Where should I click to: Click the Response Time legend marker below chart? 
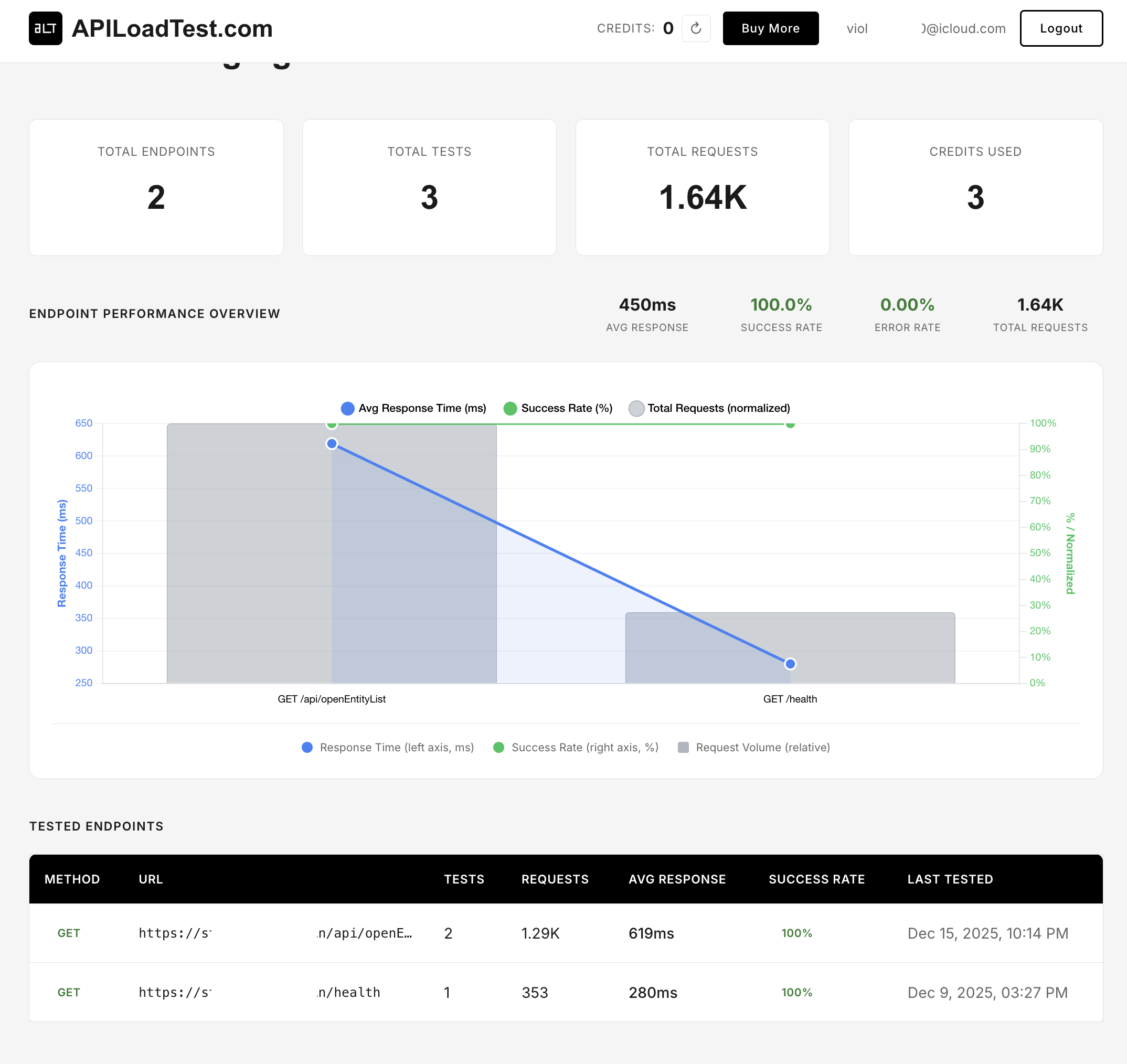click(x=307, y=748)
